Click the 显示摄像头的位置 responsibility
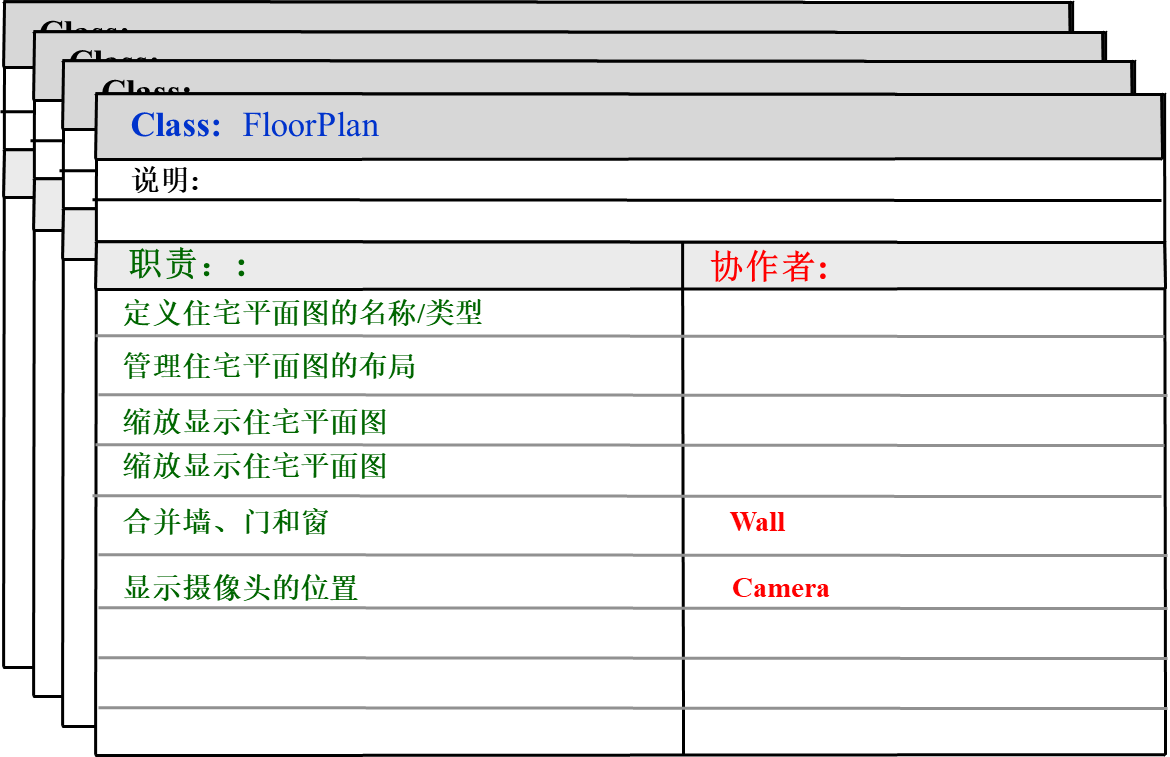This screenshot has height=757, width=1170. pyautogui.click(x=240, y=587)
